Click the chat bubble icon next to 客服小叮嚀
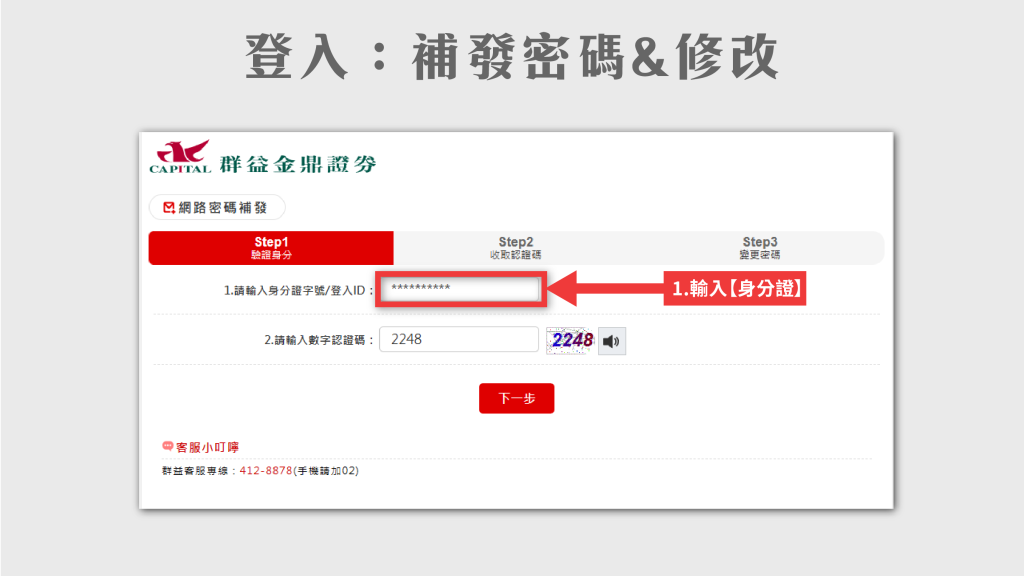 167,446
